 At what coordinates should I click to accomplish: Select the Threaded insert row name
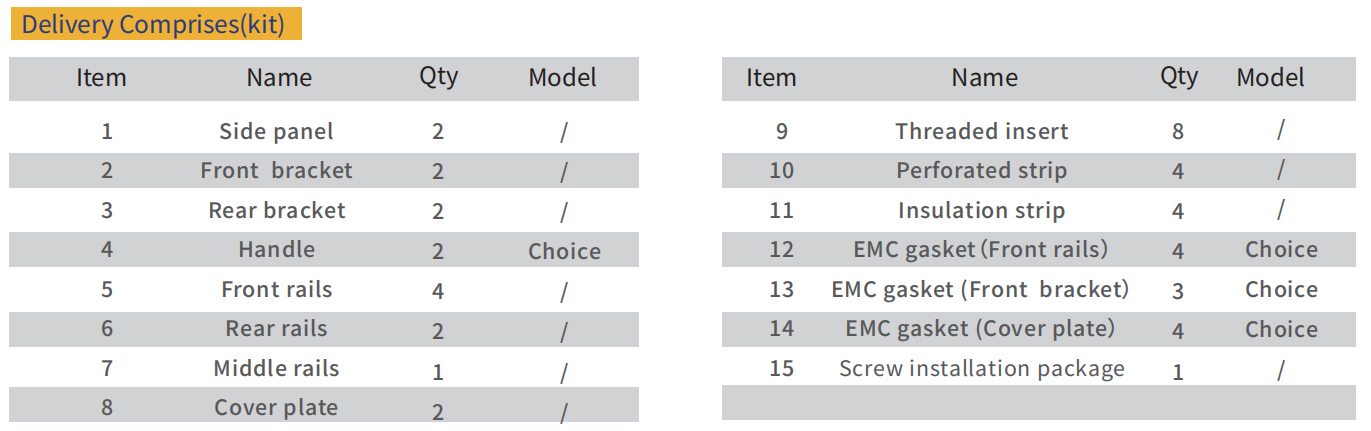pyautogui.click(x=981, y=131)
